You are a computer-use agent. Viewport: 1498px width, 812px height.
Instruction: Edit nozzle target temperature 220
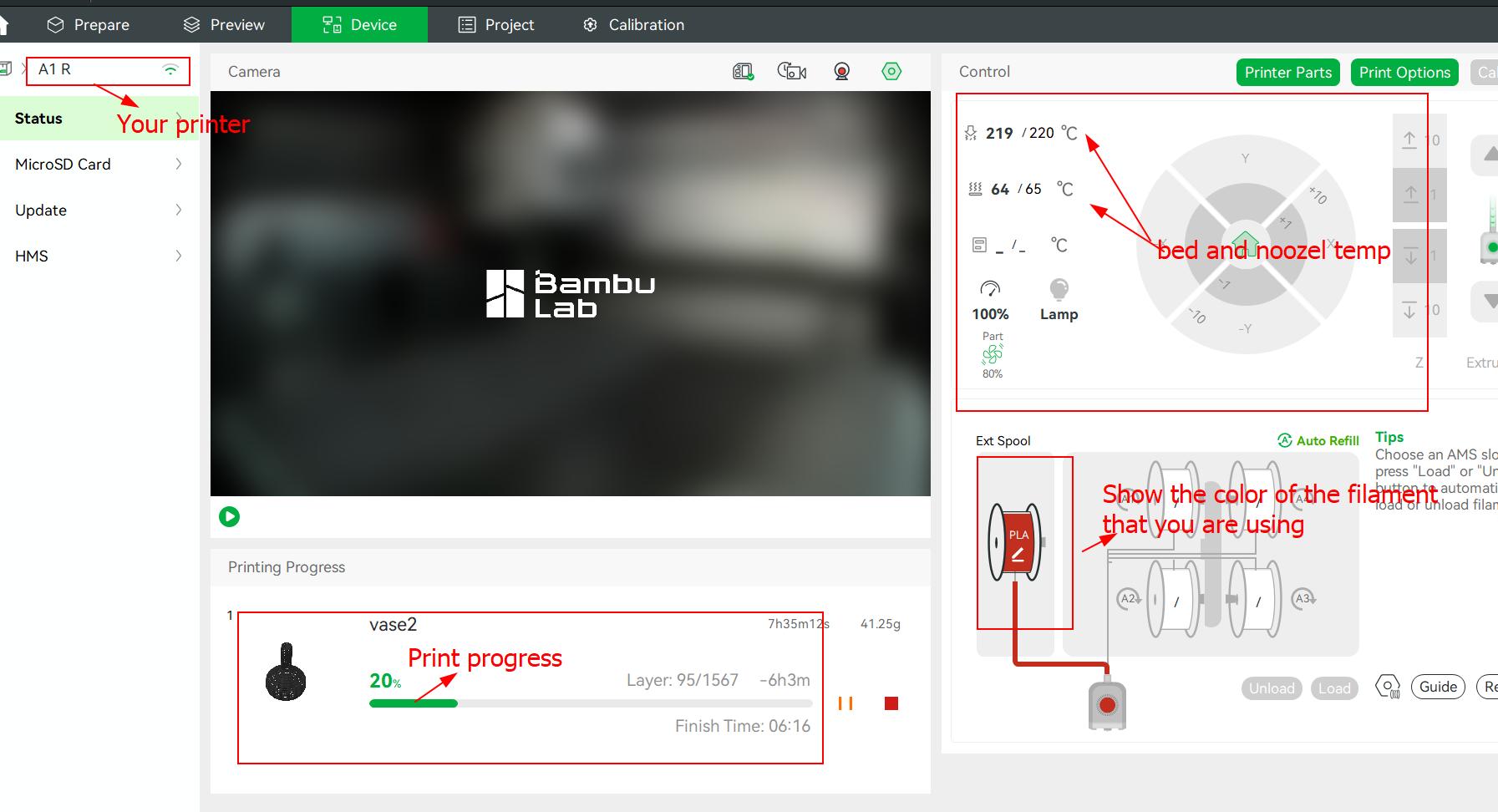click(x=1042, y=133)
